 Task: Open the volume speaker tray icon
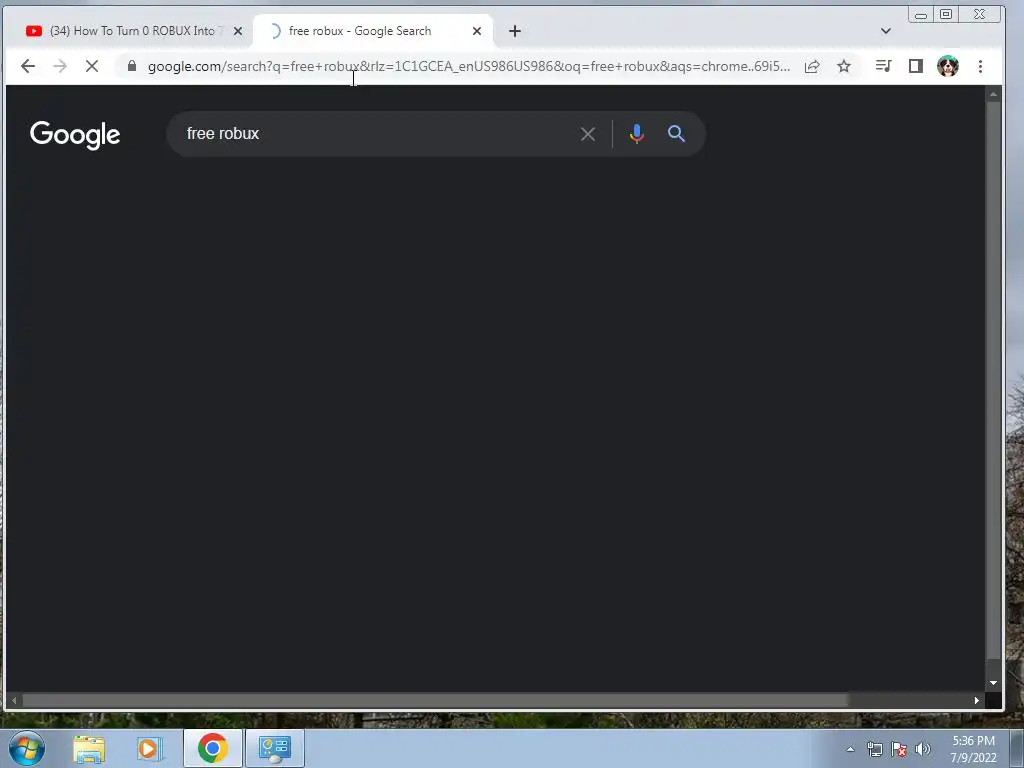click(x=923, y=749)
